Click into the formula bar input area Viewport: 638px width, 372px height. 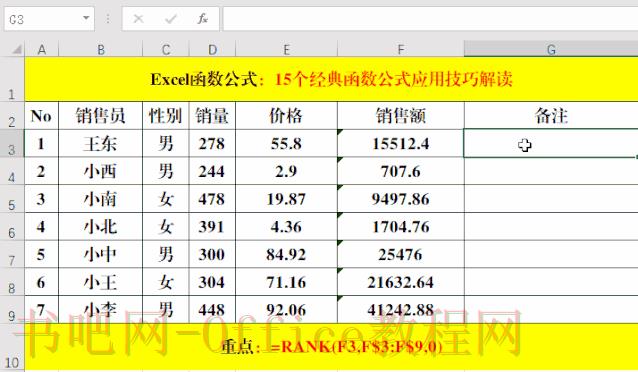[430, 19]
